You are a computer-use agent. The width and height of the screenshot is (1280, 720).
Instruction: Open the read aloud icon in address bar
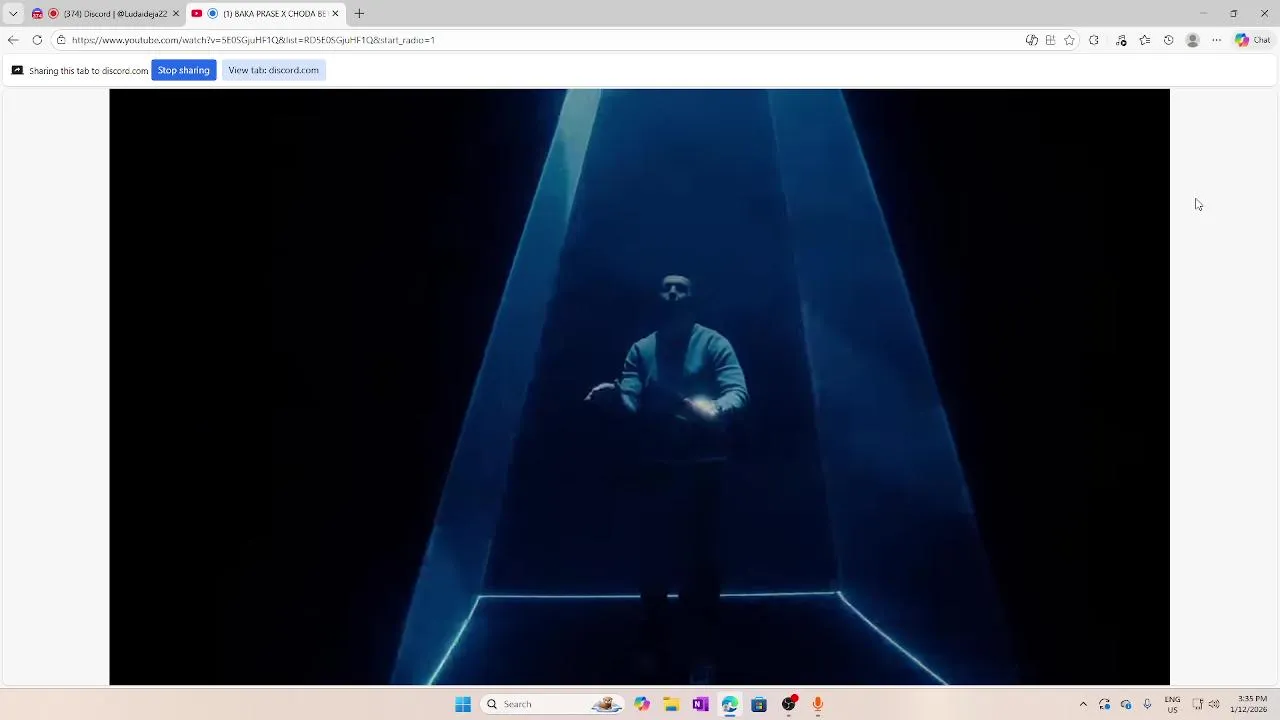point(1031,40)
